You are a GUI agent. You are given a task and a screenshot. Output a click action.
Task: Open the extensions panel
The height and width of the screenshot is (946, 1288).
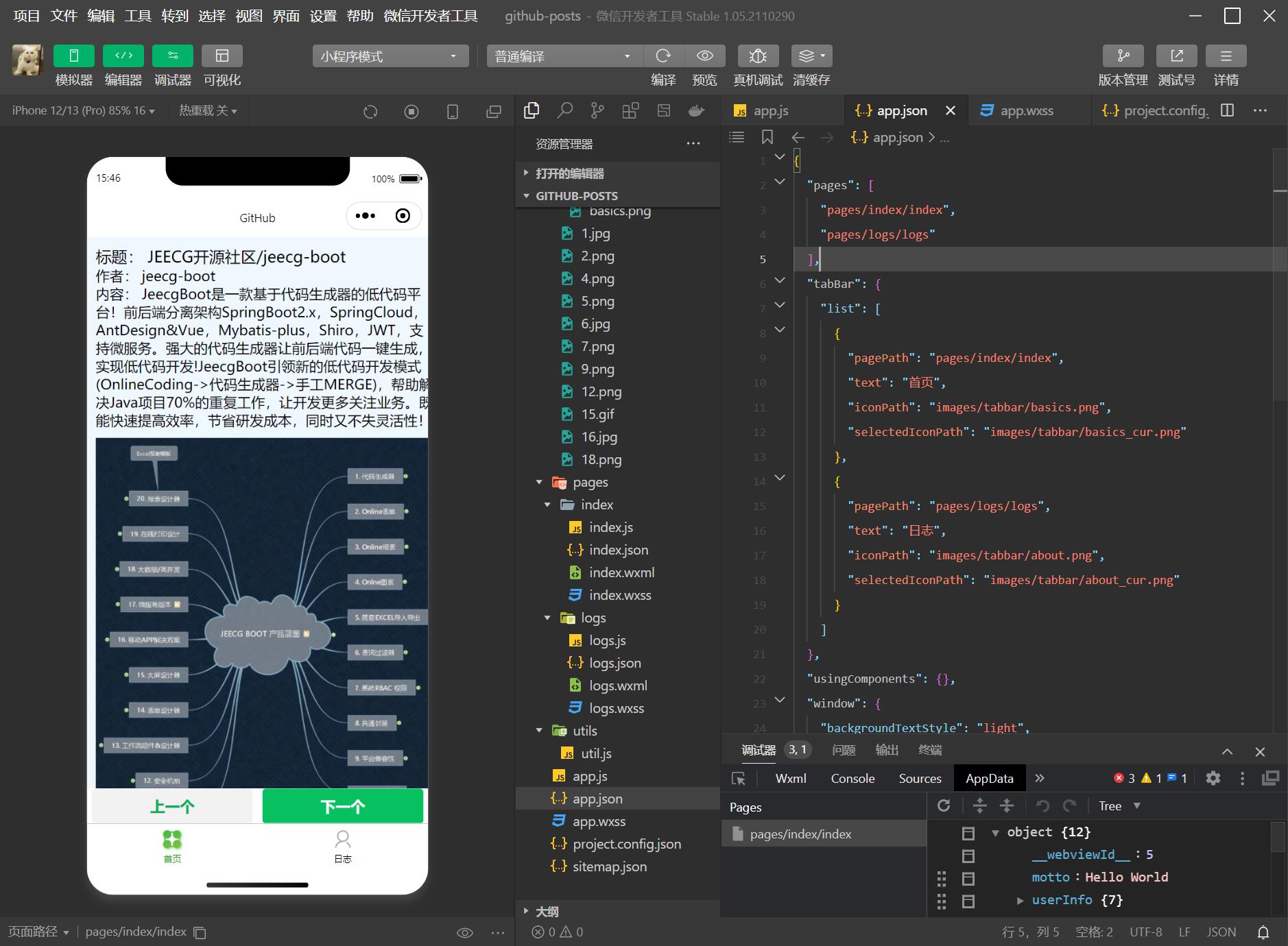[631, 110]
